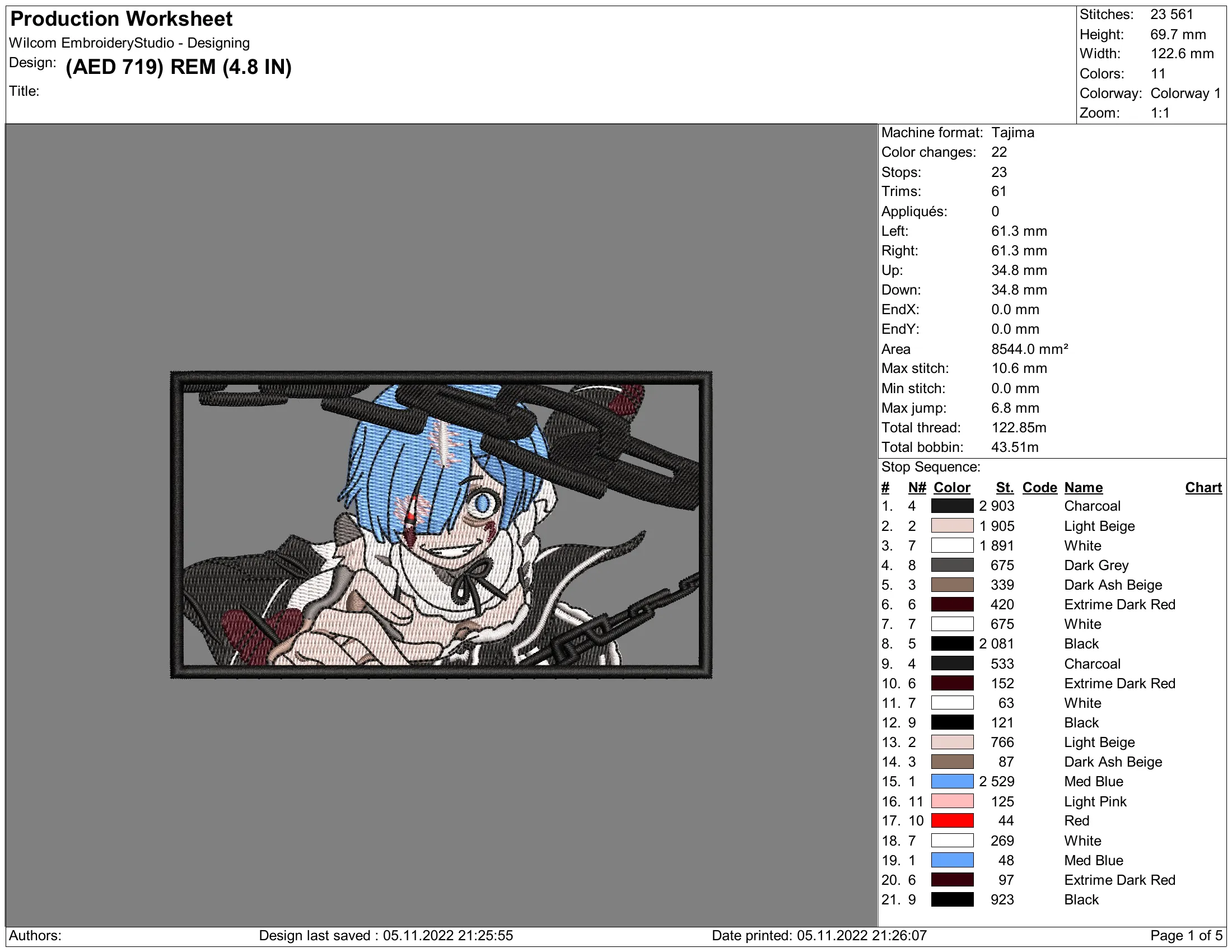Click the 'Authors:' label in footer

tap(35, 936)
